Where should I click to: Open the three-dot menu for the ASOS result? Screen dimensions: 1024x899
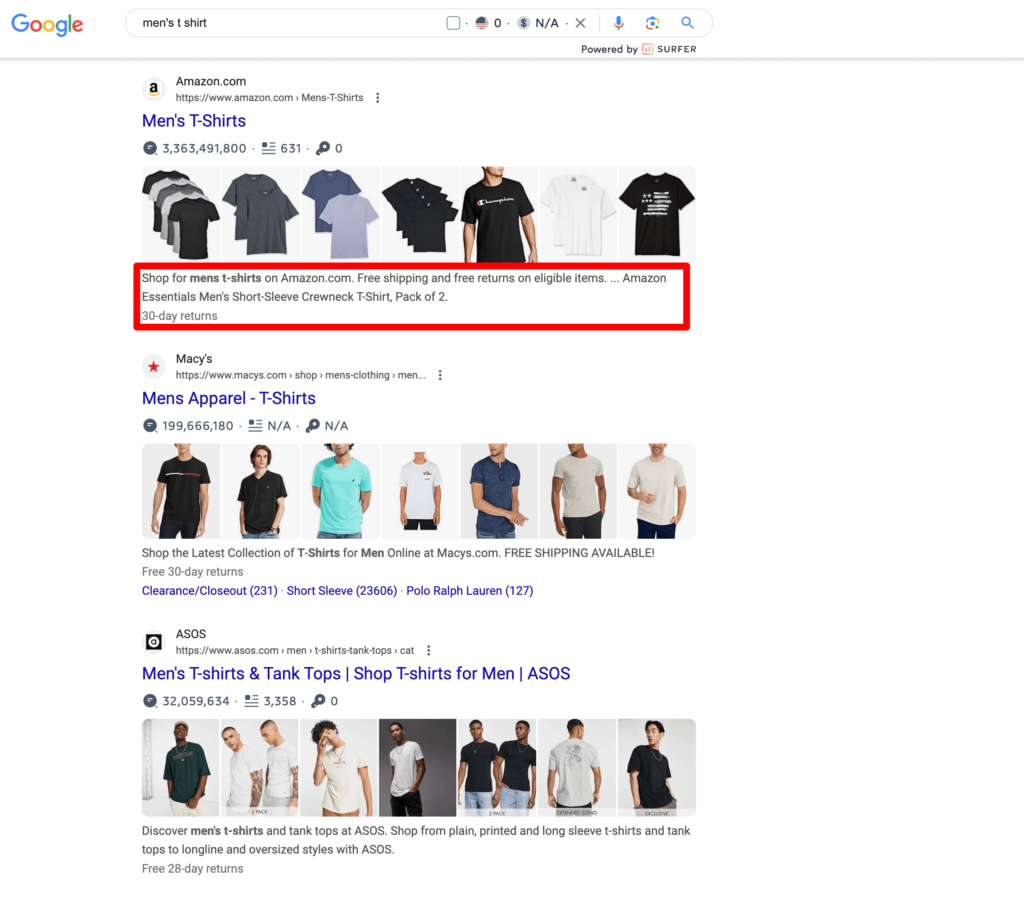(429, 650)
